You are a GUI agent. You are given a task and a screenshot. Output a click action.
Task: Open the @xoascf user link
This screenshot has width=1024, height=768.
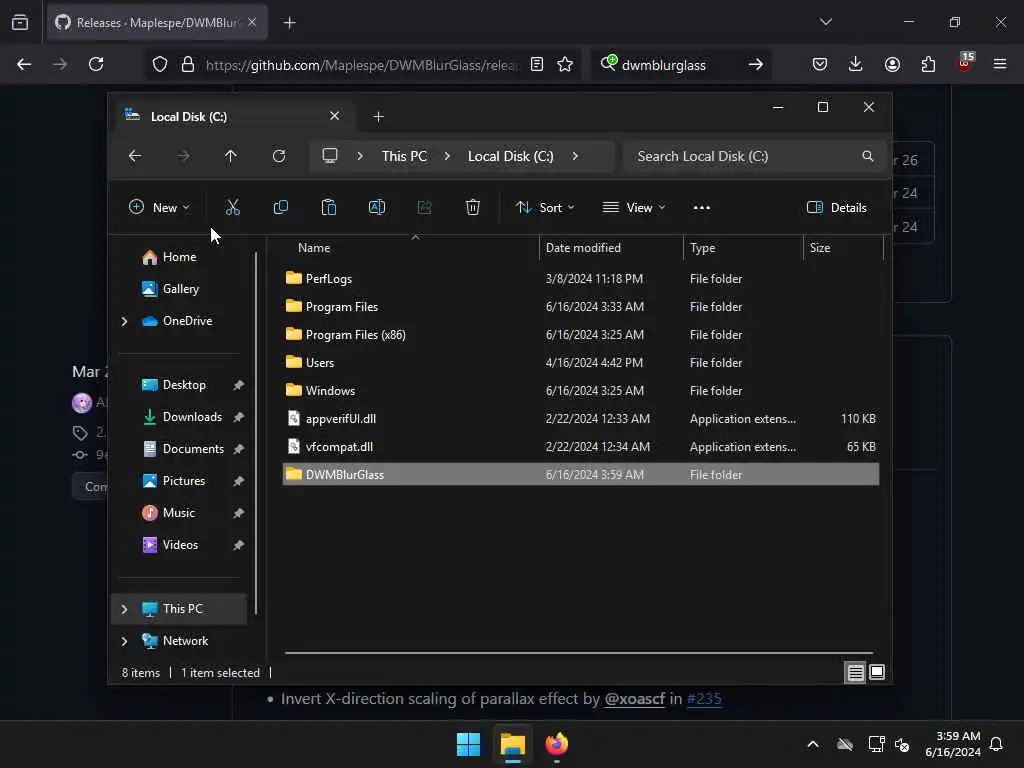635,699
